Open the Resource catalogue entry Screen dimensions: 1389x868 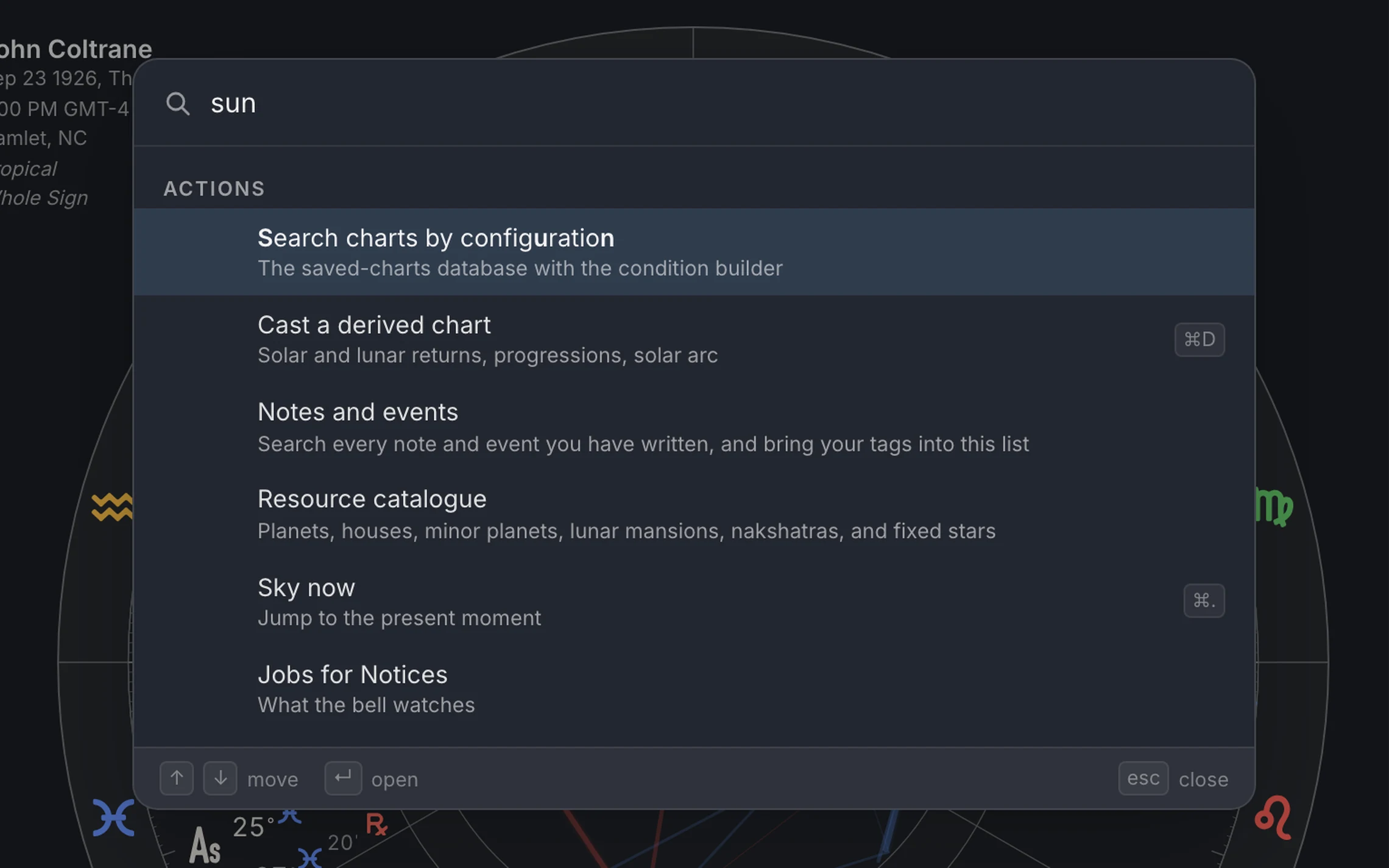coord(694,514)
